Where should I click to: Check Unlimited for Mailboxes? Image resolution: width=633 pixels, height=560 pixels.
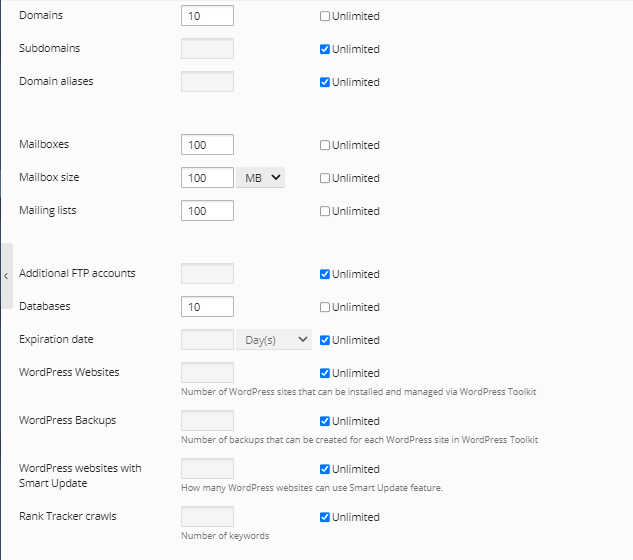point(325,145)
